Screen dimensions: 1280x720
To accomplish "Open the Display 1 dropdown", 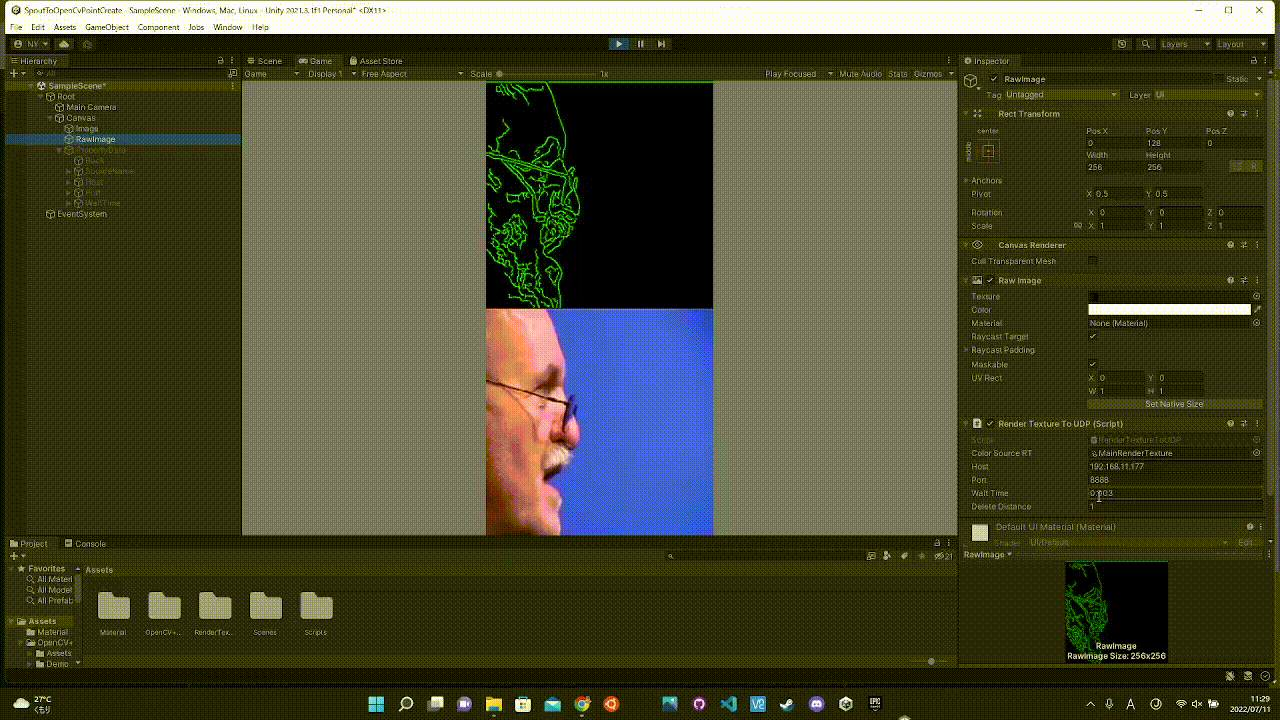I will click(x=329, y=74).
